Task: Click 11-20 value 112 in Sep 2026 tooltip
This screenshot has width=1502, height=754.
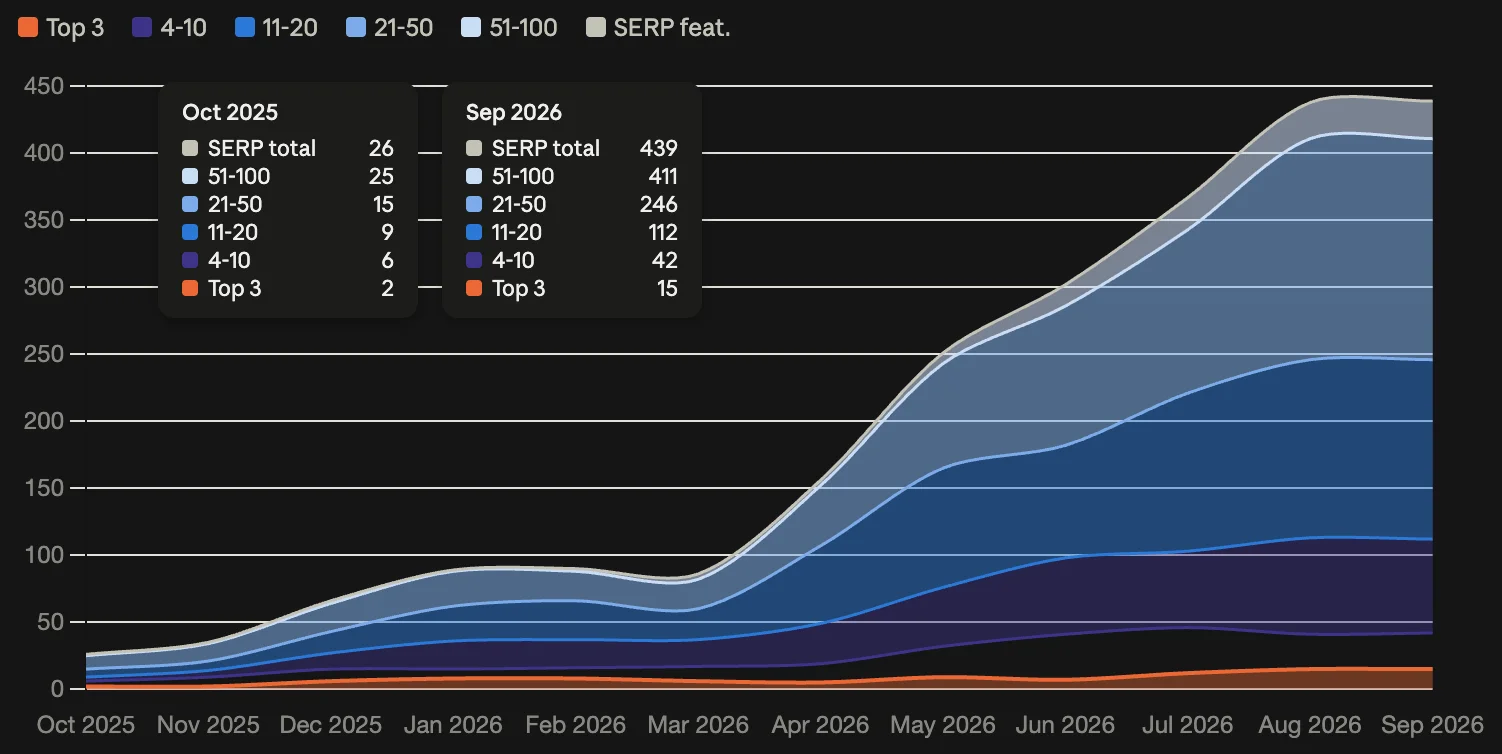Action: point(661,232)
